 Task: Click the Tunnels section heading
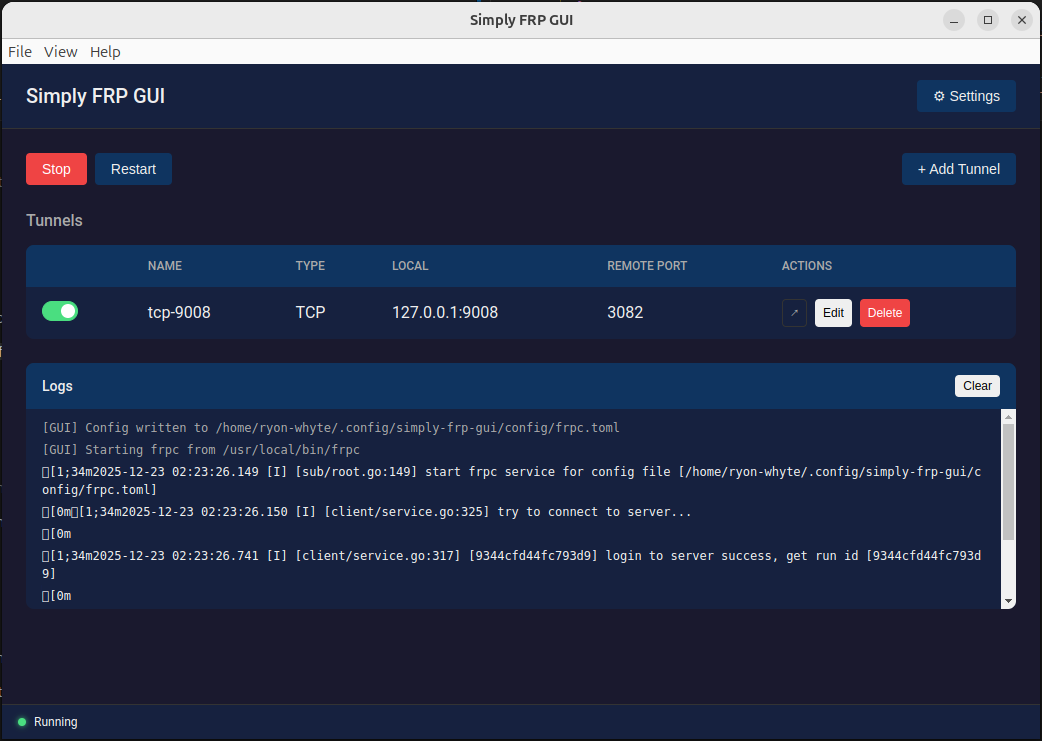click(54, 220)
